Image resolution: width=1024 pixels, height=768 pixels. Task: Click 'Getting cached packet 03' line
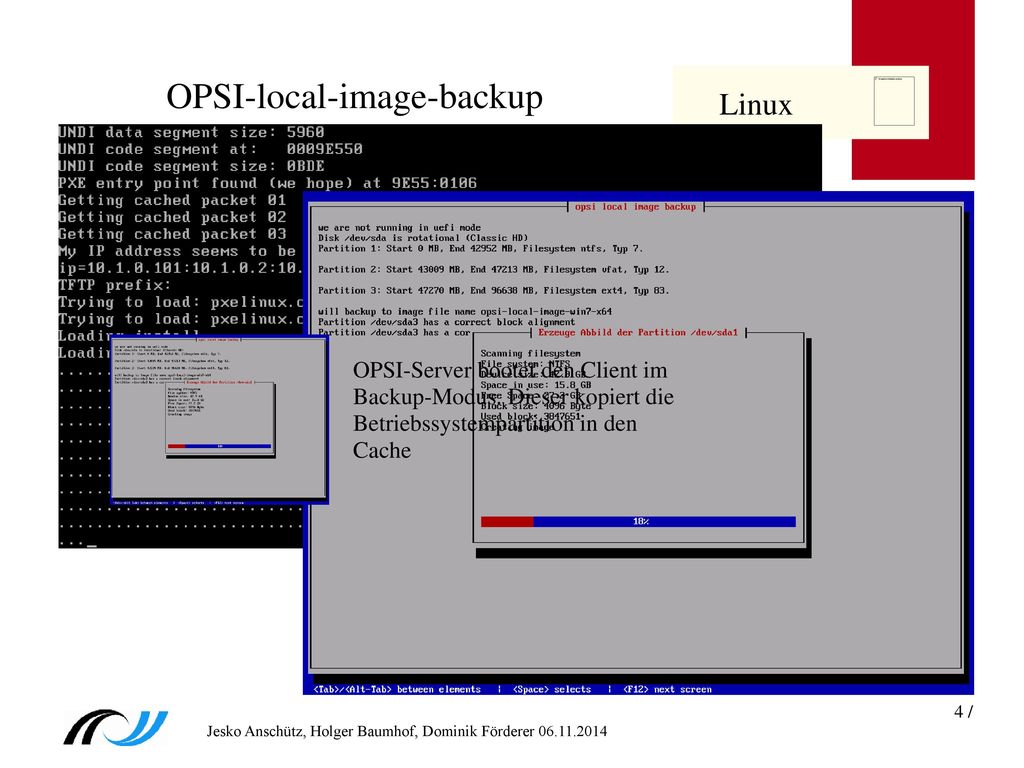pos(172,234)
